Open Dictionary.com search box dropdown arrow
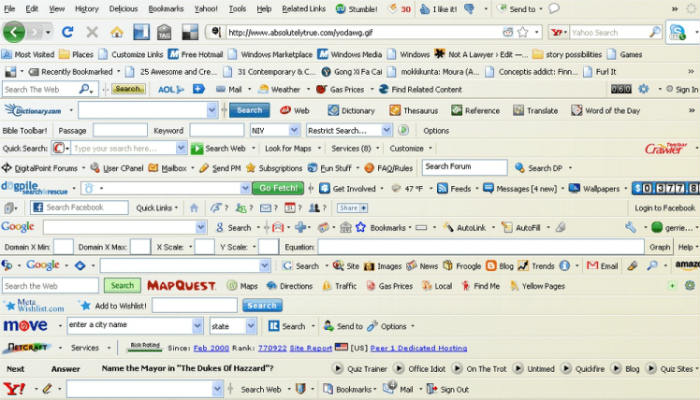 point(212,110)
